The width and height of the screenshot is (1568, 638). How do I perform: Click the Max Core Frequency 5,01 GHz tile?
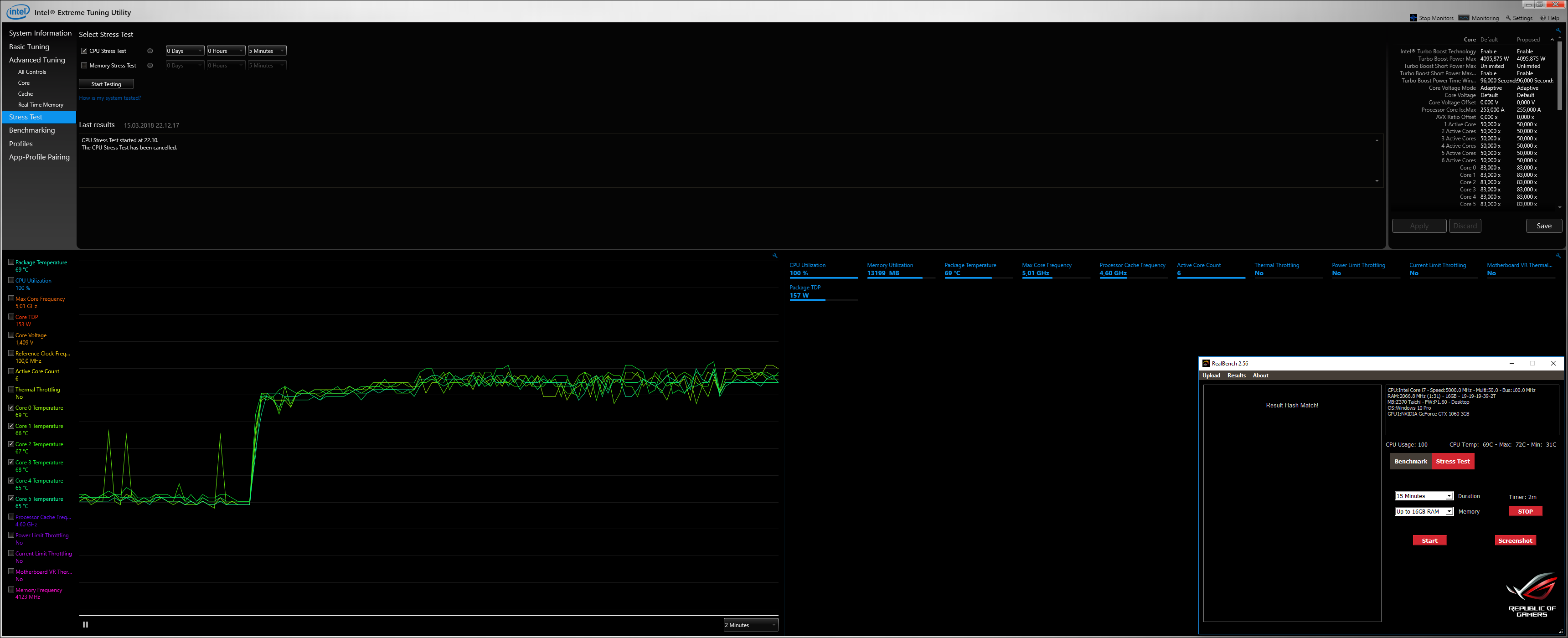[1056, 270]
